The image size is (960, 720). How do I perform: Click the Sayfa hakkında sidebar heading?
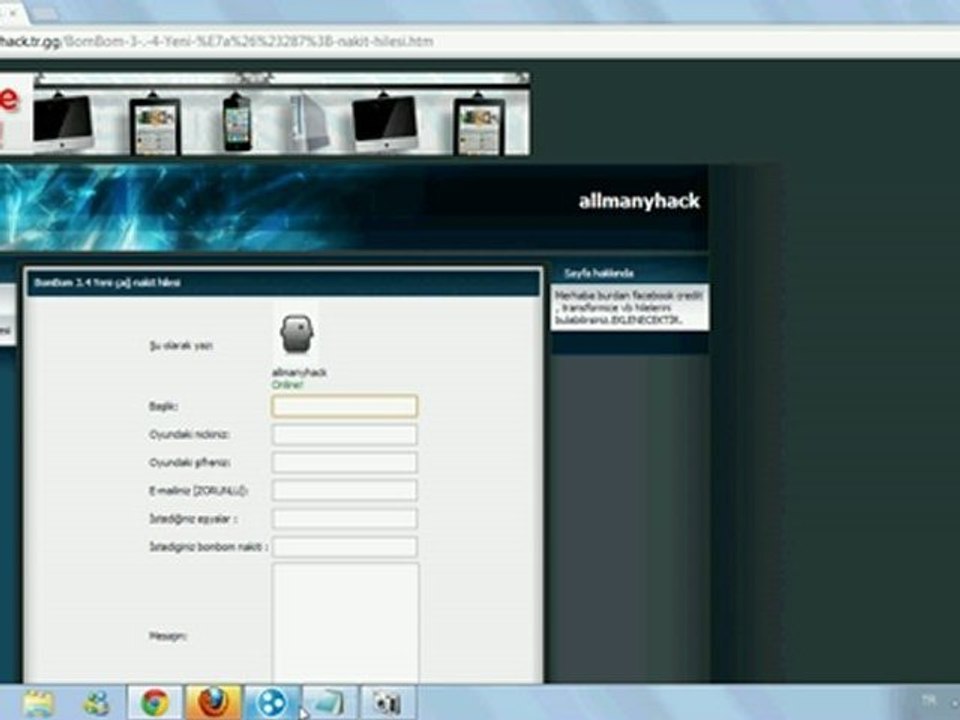pyautogui.click(x=598, y=273)
